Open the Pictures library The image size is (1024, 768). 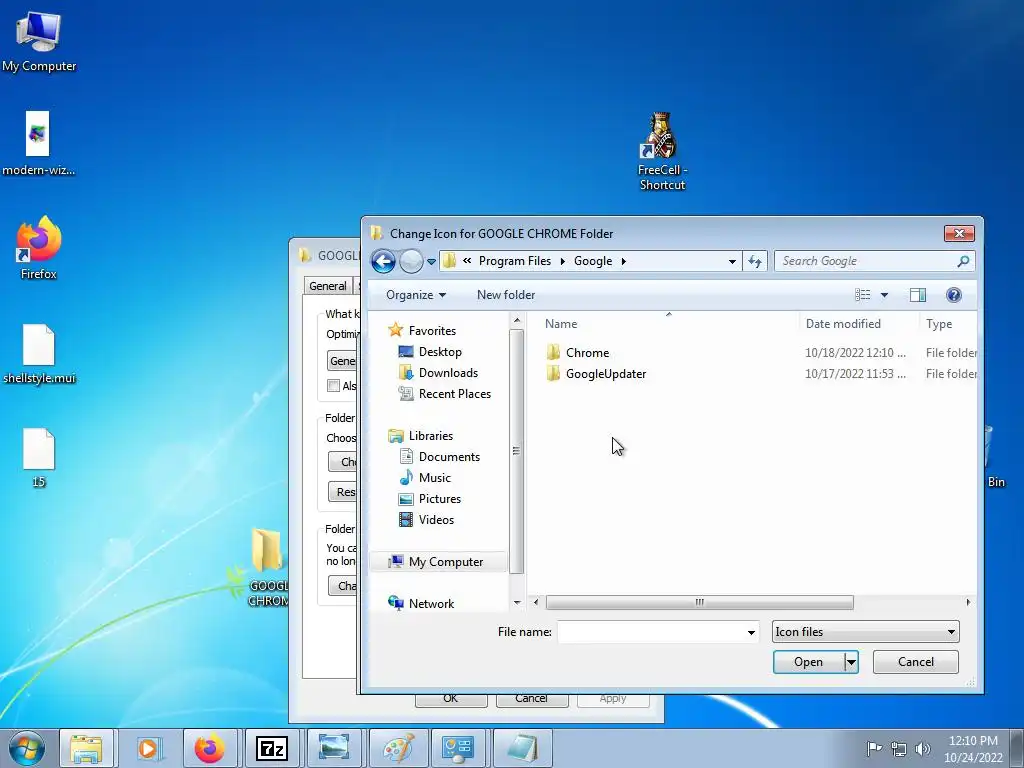pyautogui.click(x=440, y=498)
